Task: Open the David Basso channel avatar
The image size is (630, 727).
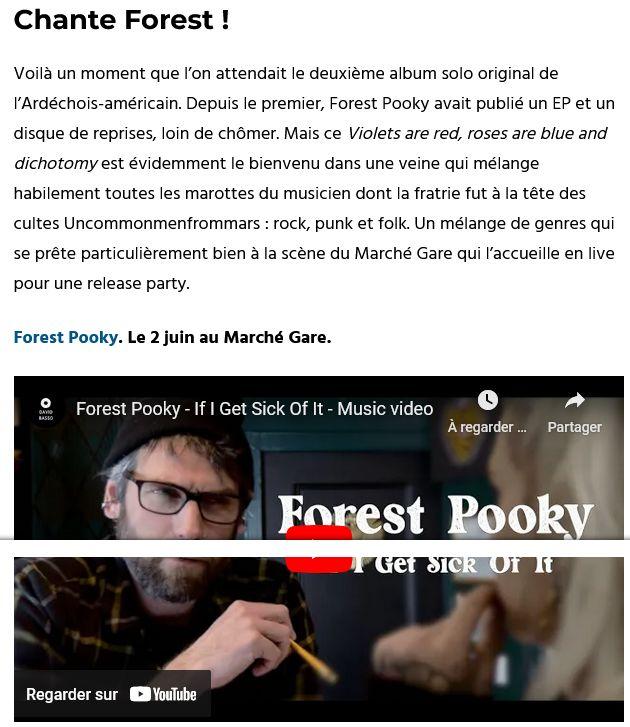Action: coord(45,409)
